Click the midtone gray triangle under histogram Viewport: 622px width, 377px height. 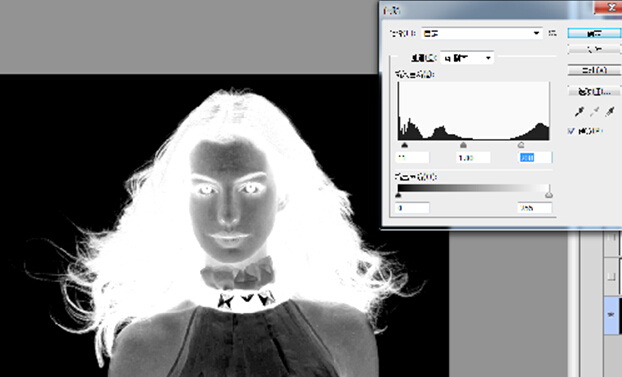click(463, 145)
